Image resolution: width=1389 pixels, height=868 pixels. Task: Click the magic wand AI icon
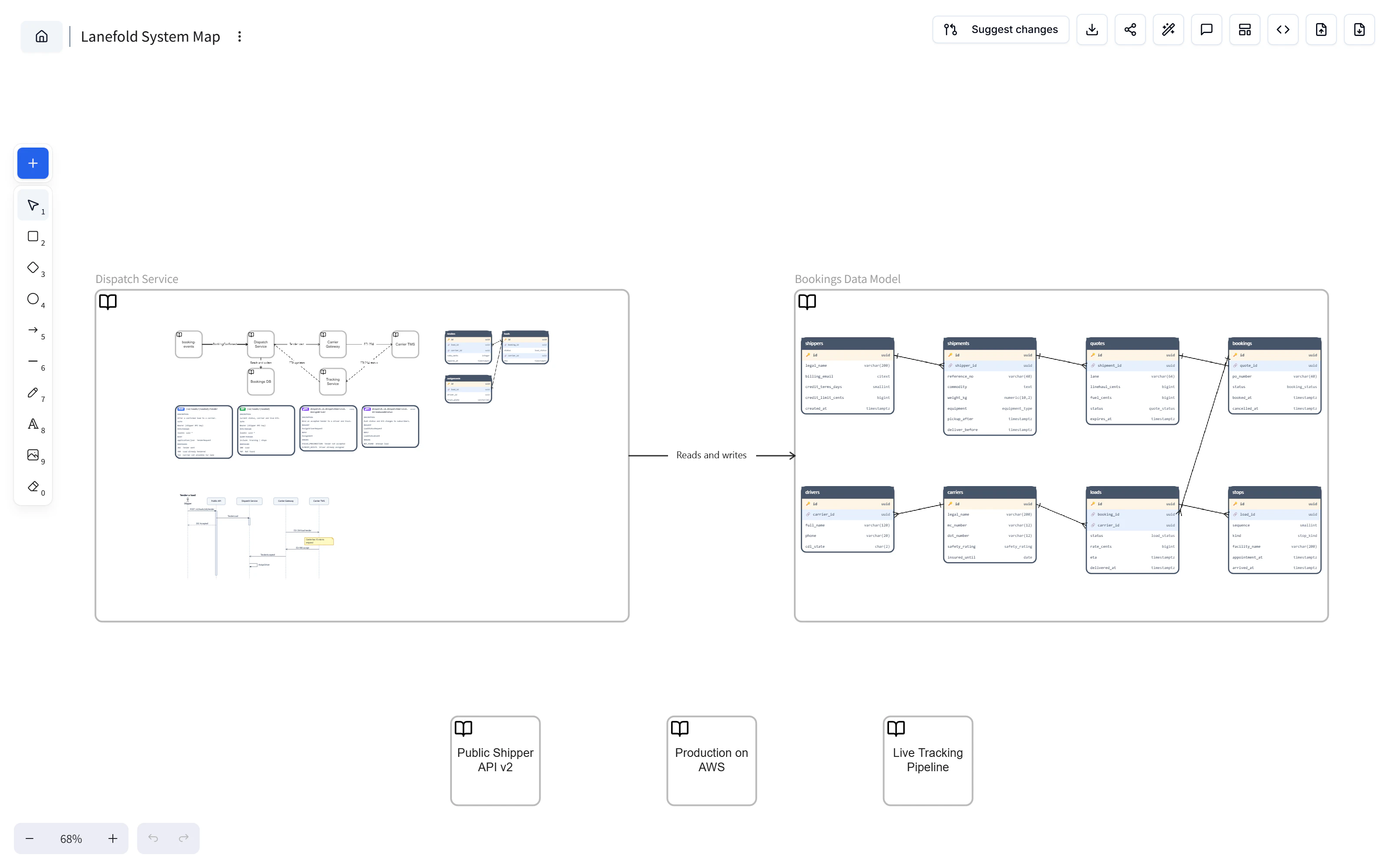tap(1168, 29)
